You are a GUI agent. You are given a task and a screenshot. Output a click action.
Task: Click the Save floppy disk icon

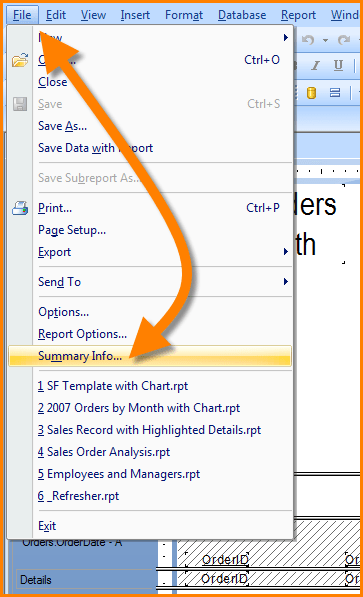20,104
